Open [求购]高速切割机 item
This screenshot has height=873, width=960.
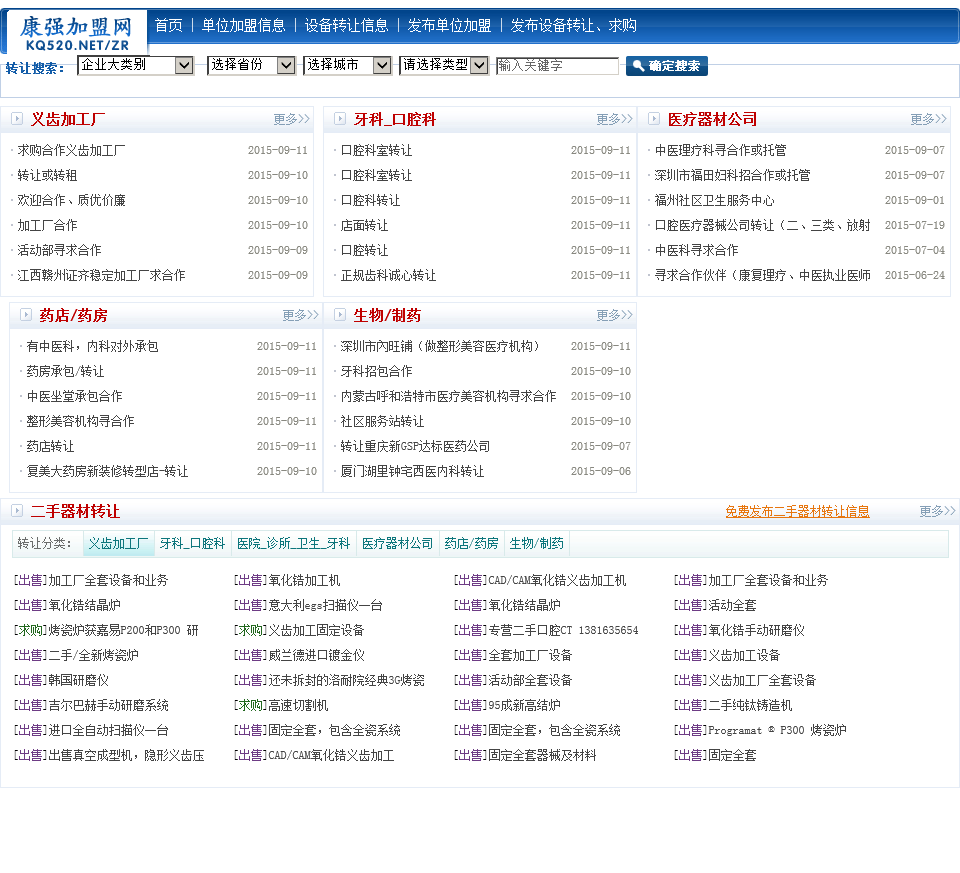[x=281, y=705]
